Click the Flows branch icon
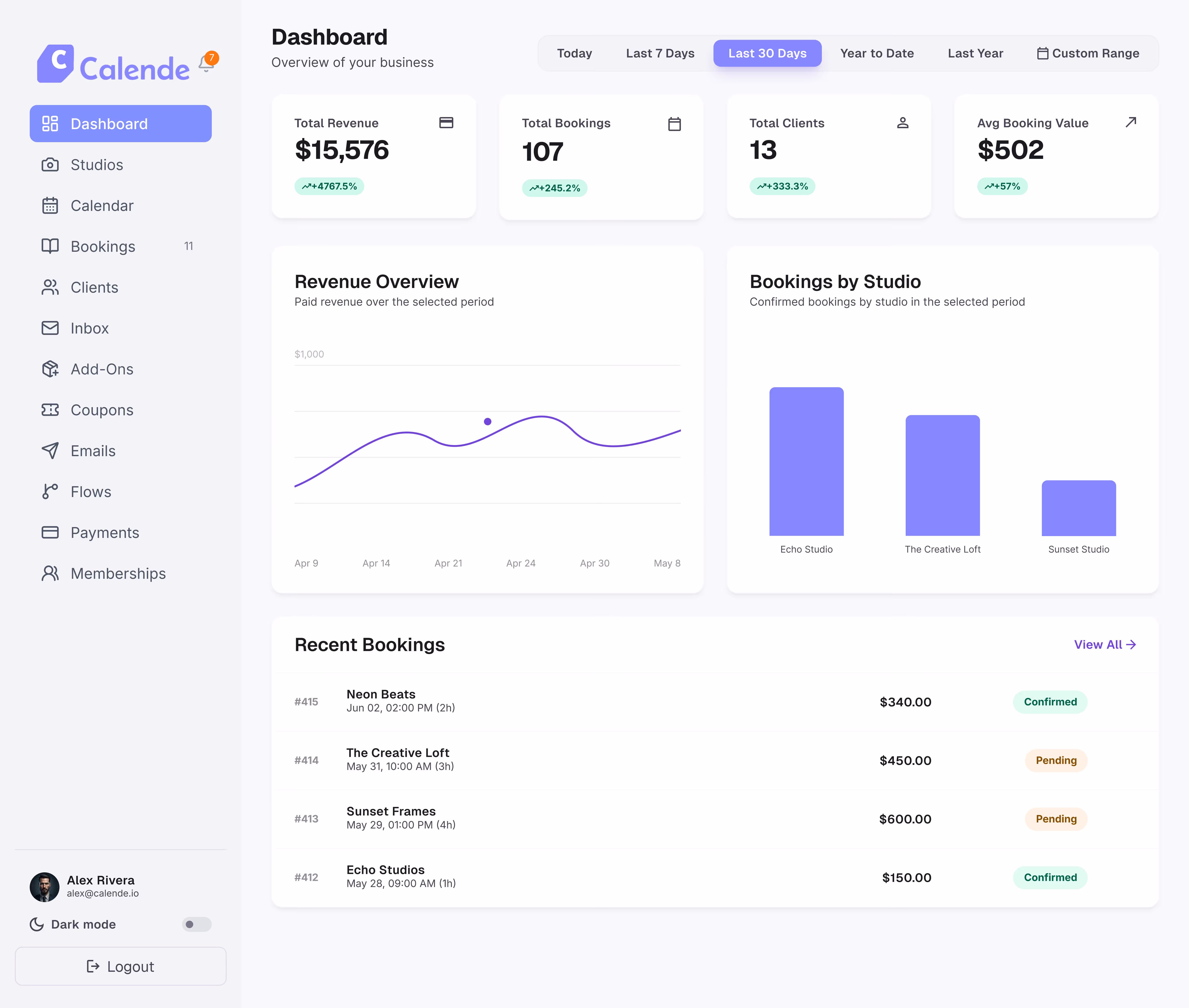The image size is (1189, 1008). coord(50,491)
